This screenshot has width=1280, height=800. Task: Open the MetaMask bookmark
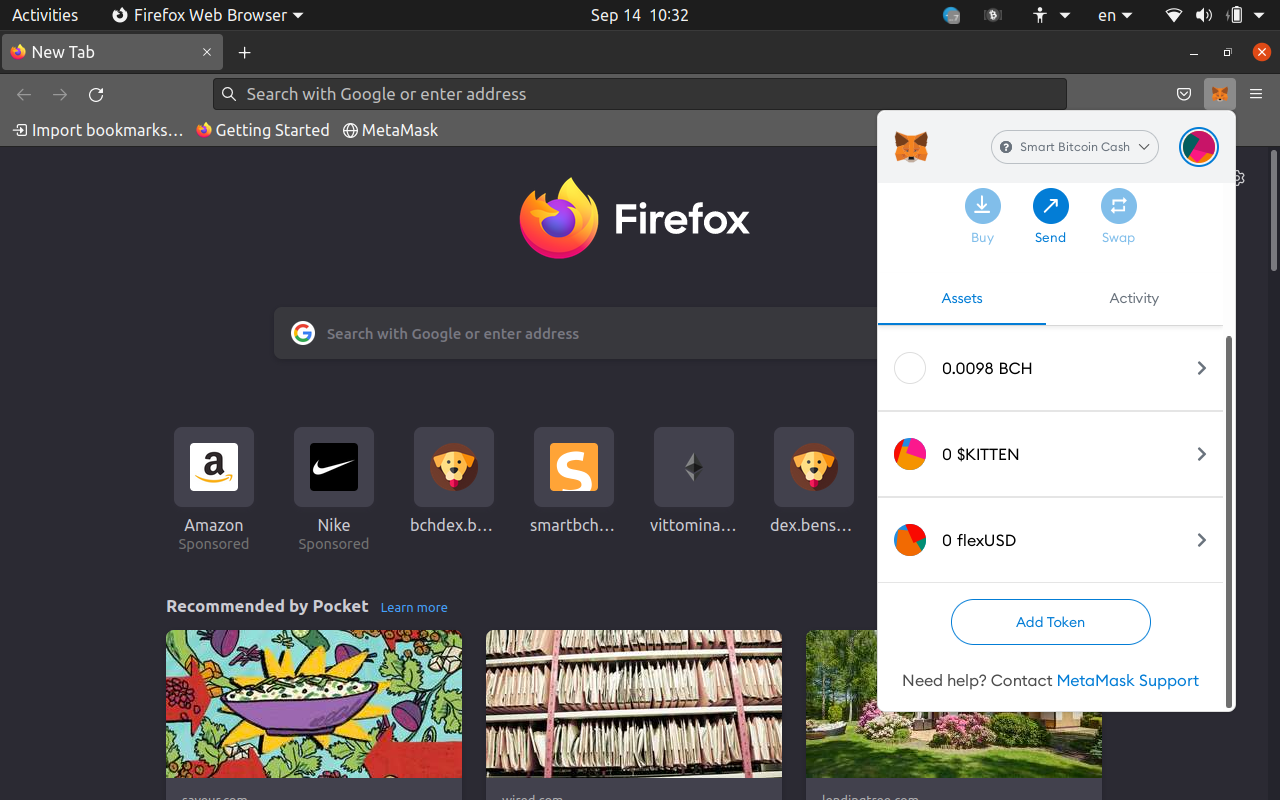click(x=390, y=130)
